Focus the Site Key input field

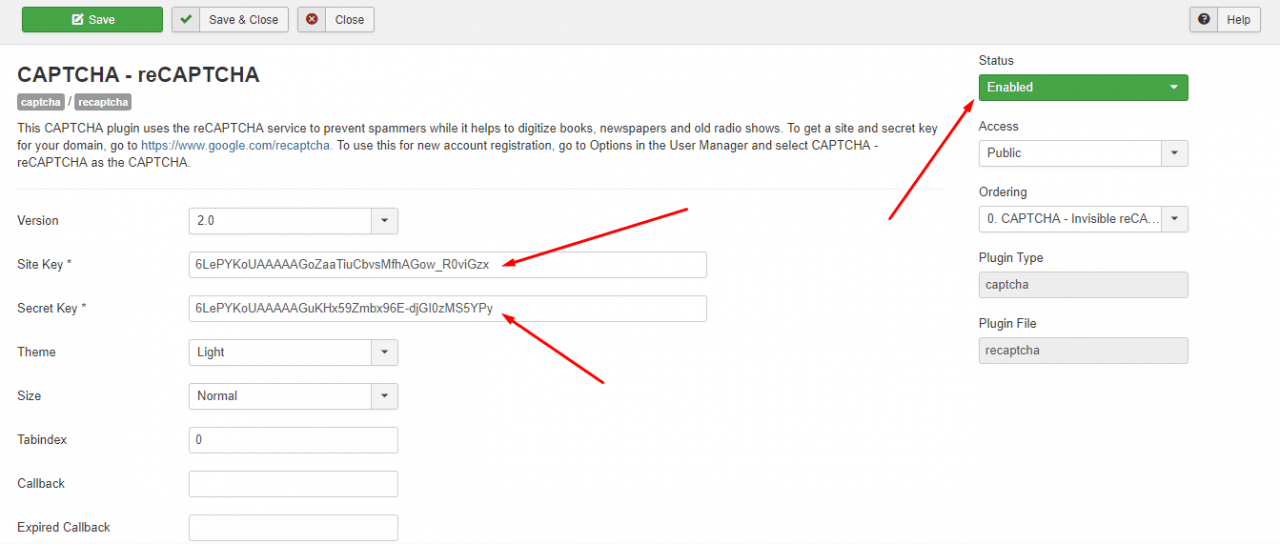click(x=448, y=265)
